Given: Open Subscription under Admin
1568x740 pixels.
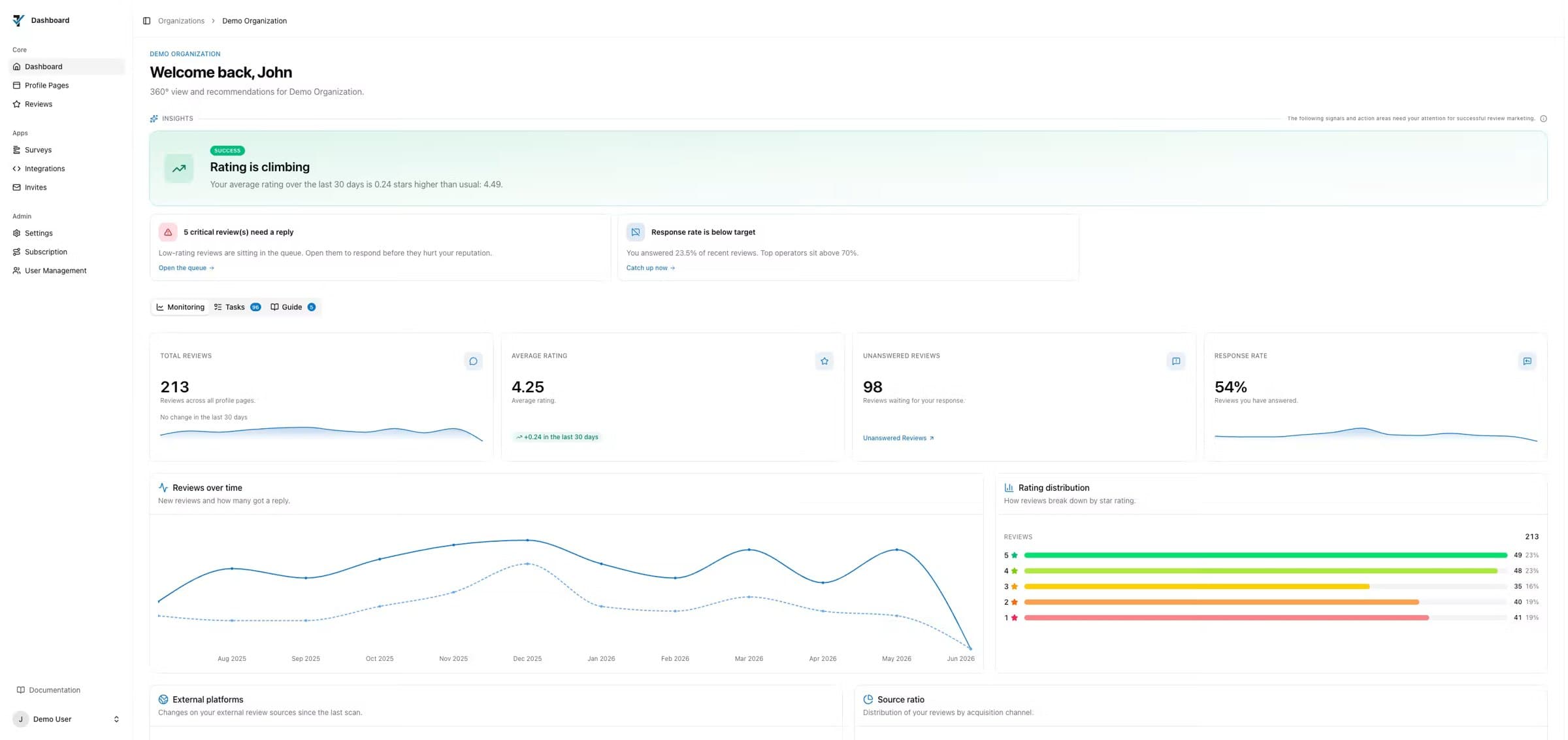Looking at the screenshot, I should [x=67, y=252].
